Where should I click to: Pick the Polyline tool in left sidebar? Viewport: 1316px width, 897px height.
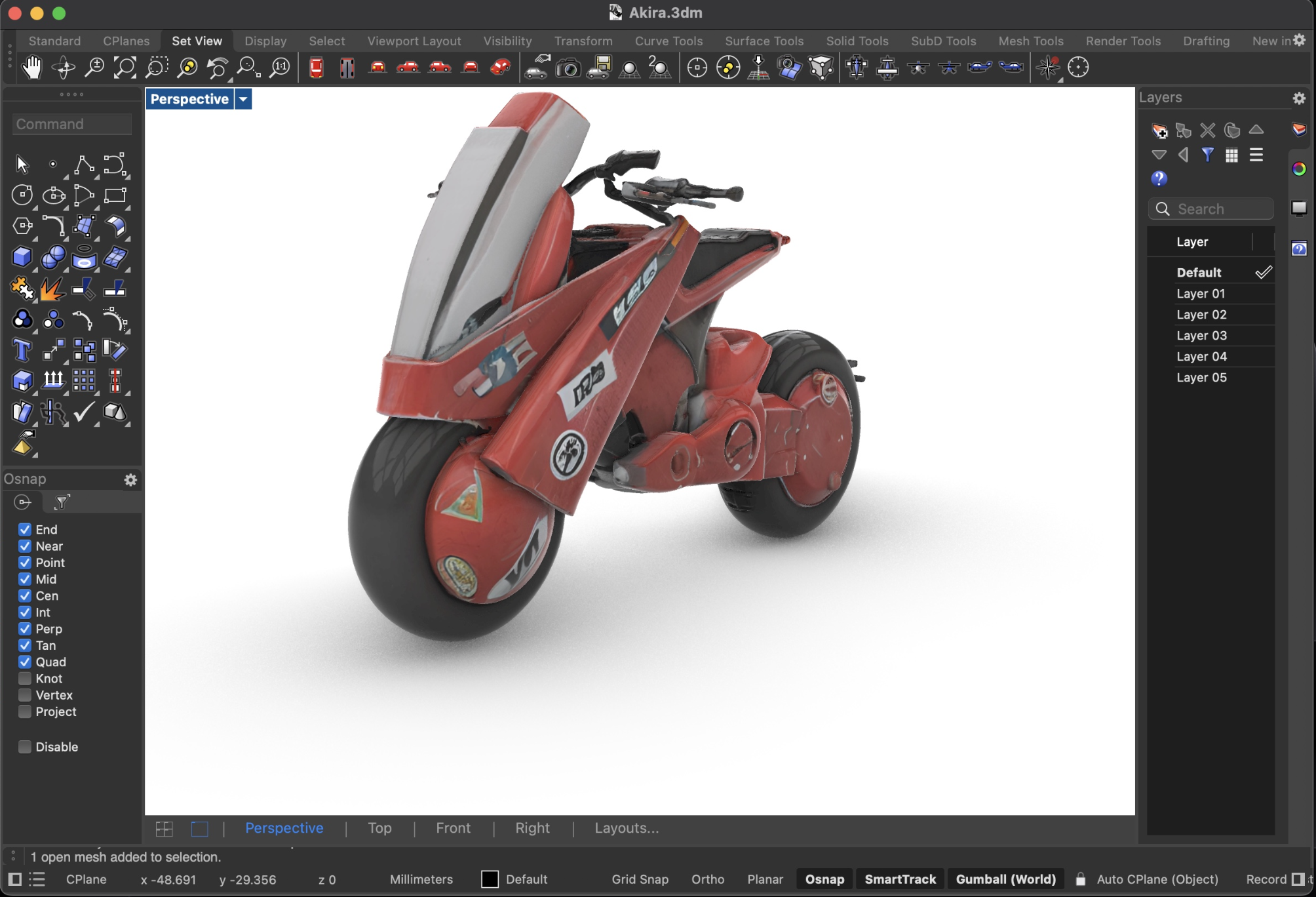(84, 164)
